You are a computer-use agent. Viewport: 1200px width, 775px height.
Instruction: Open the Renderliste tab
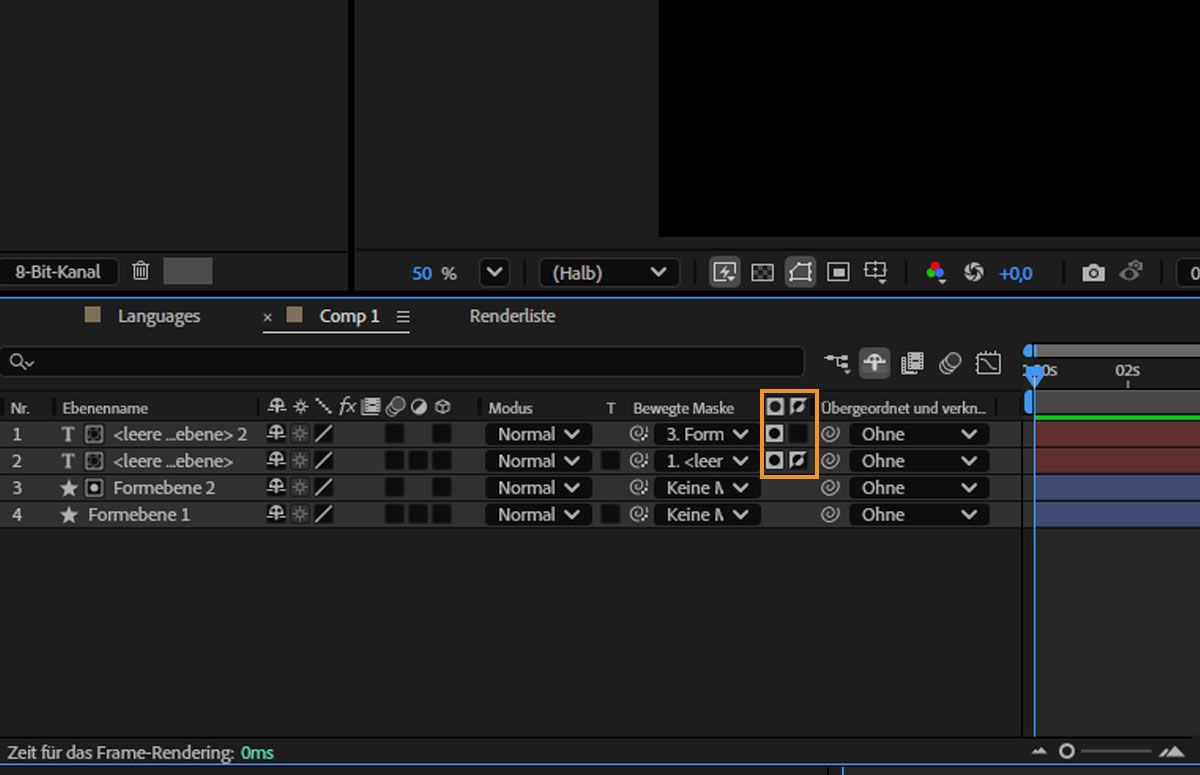coord(512,316)
